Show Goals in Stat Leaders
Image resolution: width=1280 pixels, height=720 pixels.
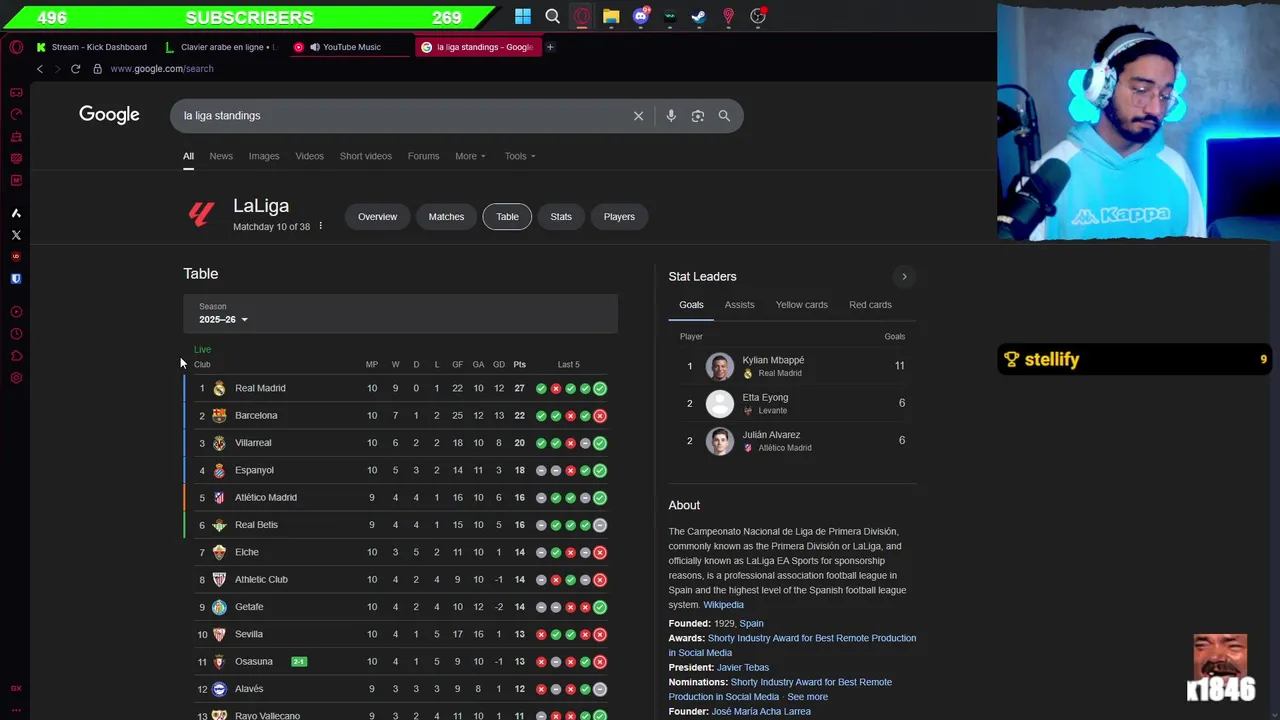click(x=691, y=305)
